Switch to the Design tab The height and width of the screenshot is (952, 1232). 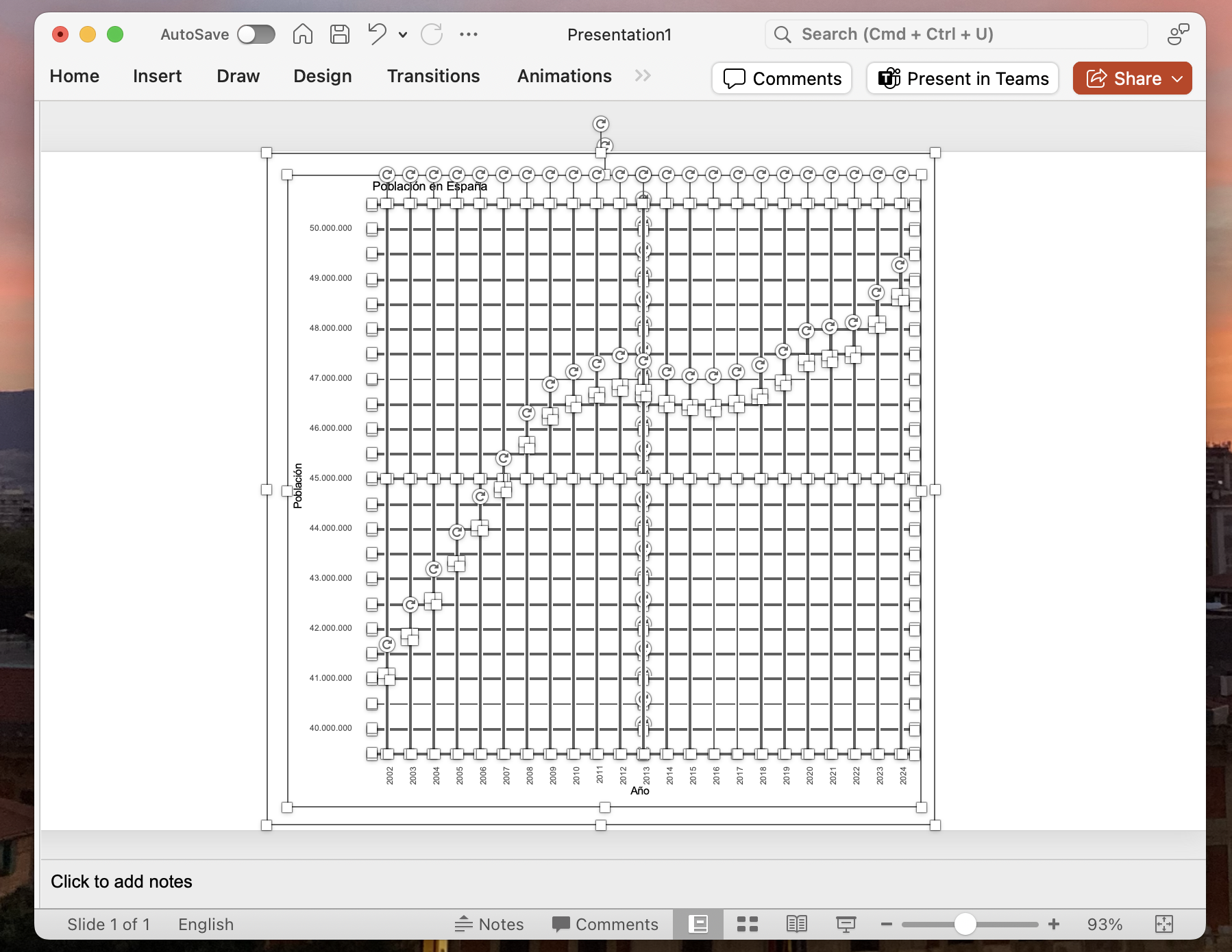tap(322, 76)
